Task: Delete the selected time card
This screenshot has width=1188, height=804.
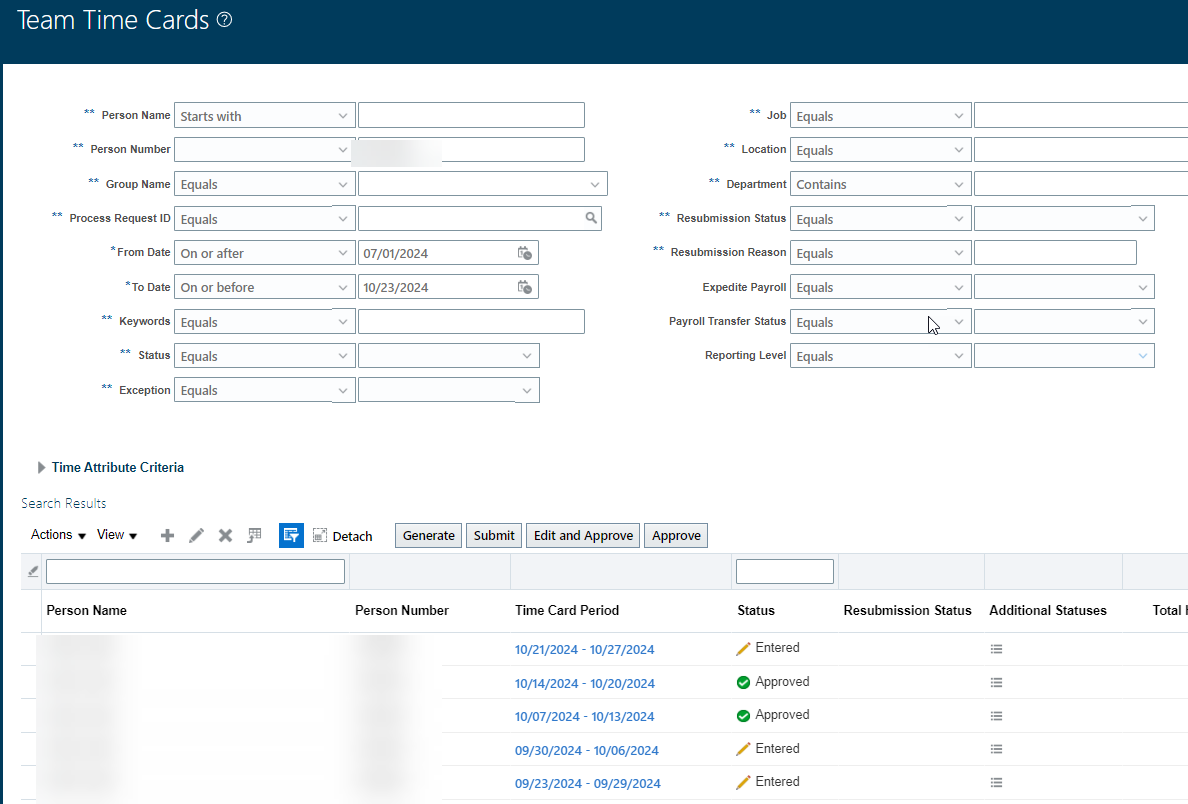Action: click(x=224, y=535)
